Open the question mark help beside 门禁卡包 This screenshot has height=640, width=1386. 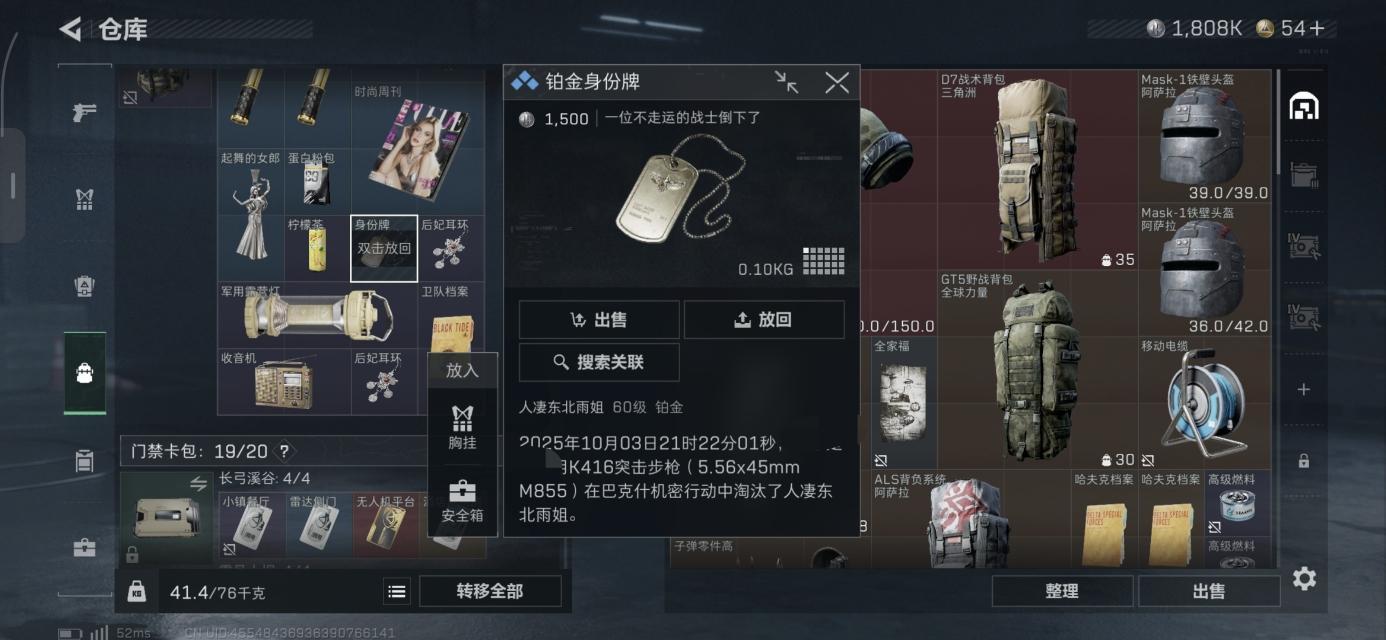(x=284, y=451)
